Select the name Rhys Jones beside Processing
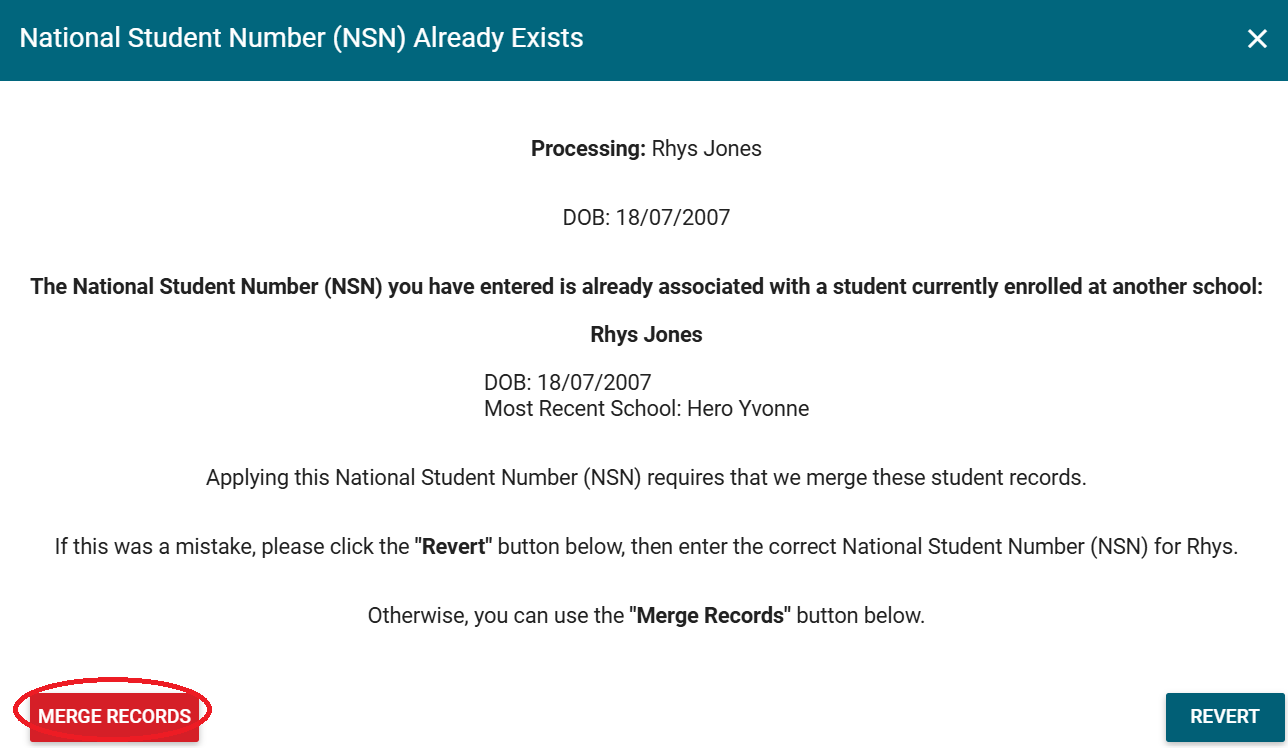1288x748 pixels. pos(706,149)
